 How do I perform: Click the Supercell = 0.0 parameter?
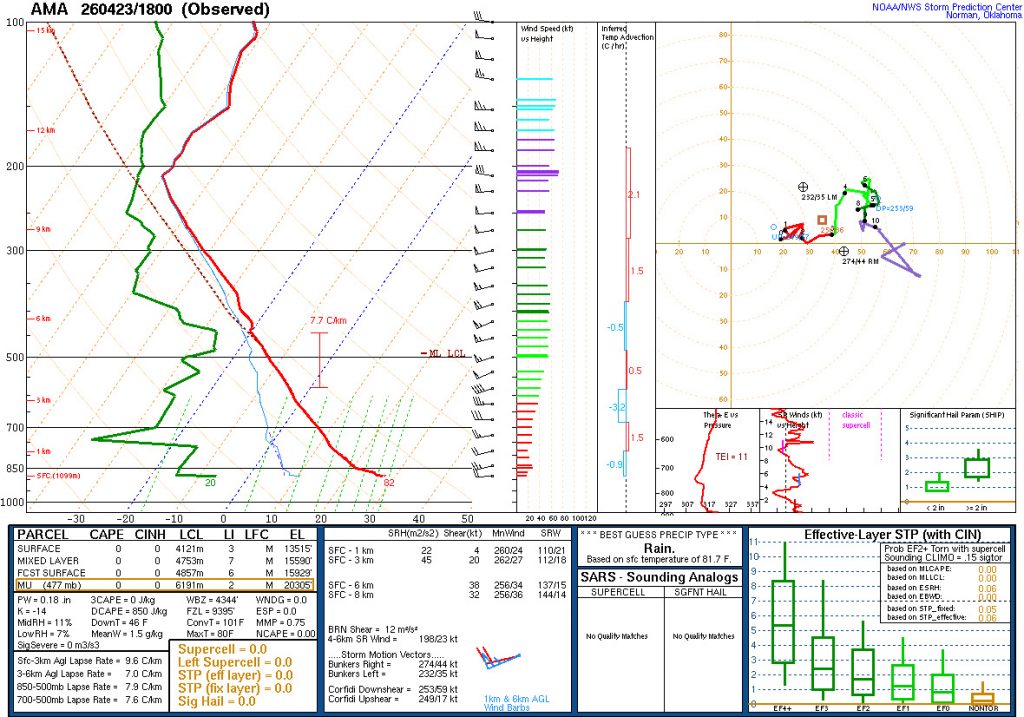click(x=223, y=649)
